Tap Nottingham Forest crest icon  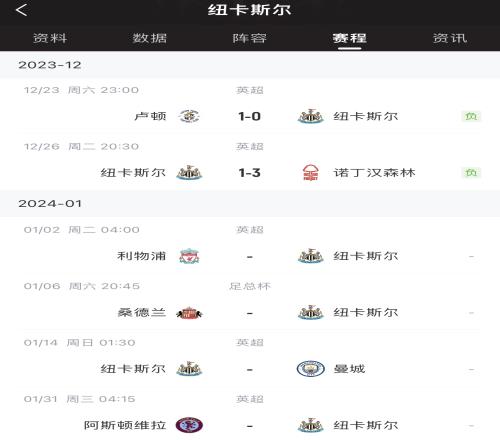[311, 173]
